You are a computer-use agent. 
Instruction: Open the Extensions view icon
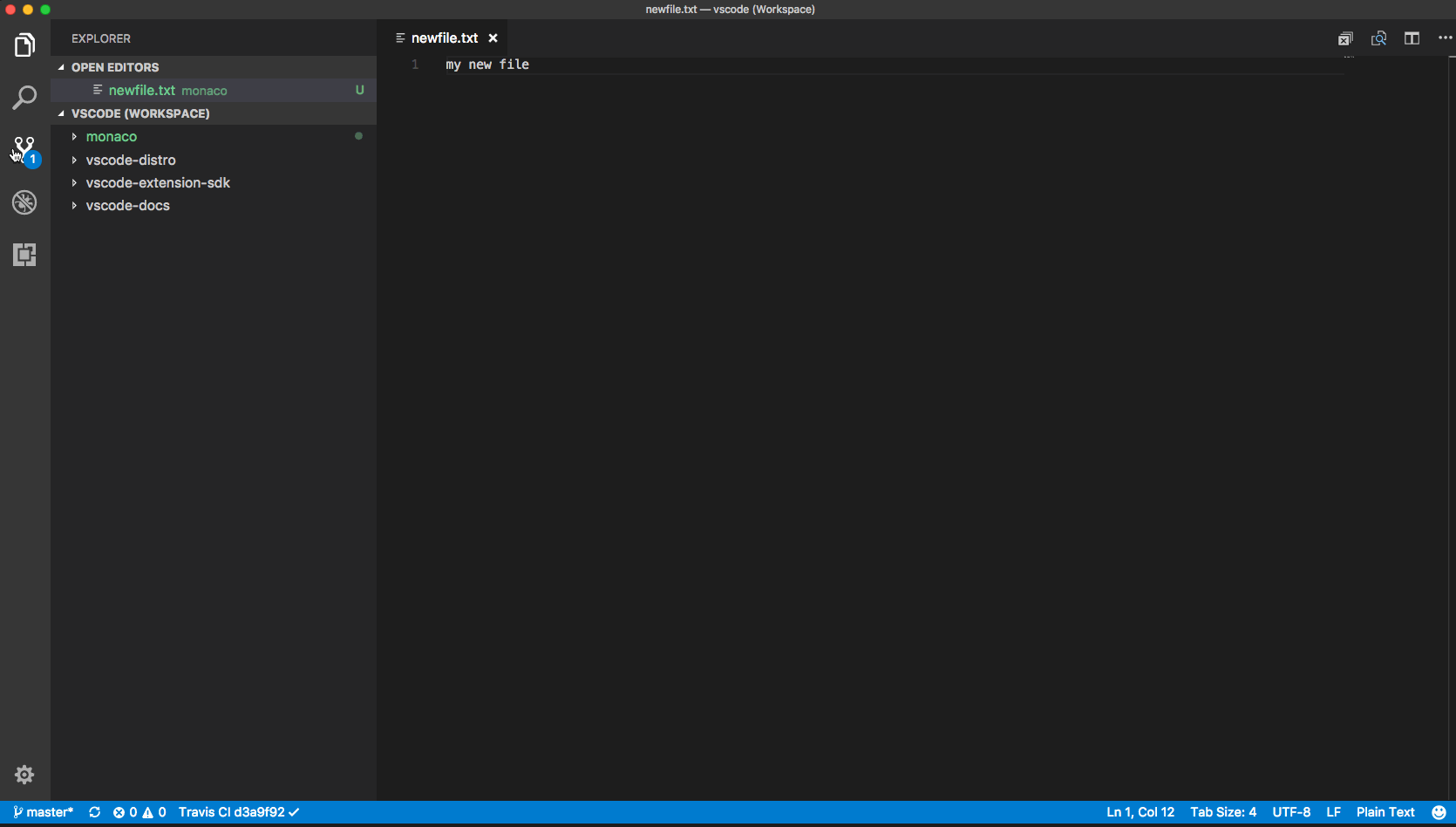click(x=24, y=255)
